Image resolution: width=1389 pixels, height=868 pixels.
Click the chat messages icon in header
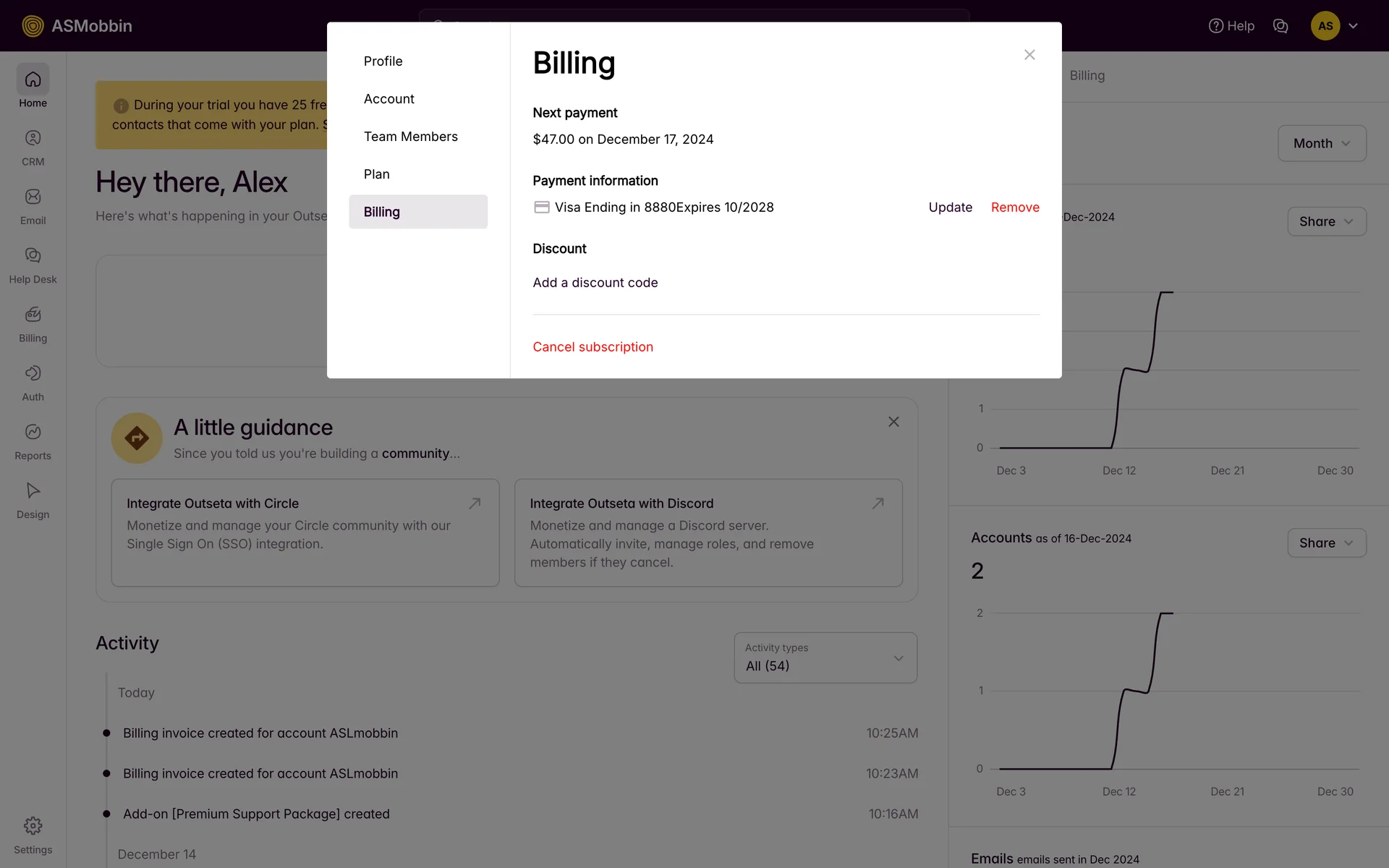[1280, 26]
